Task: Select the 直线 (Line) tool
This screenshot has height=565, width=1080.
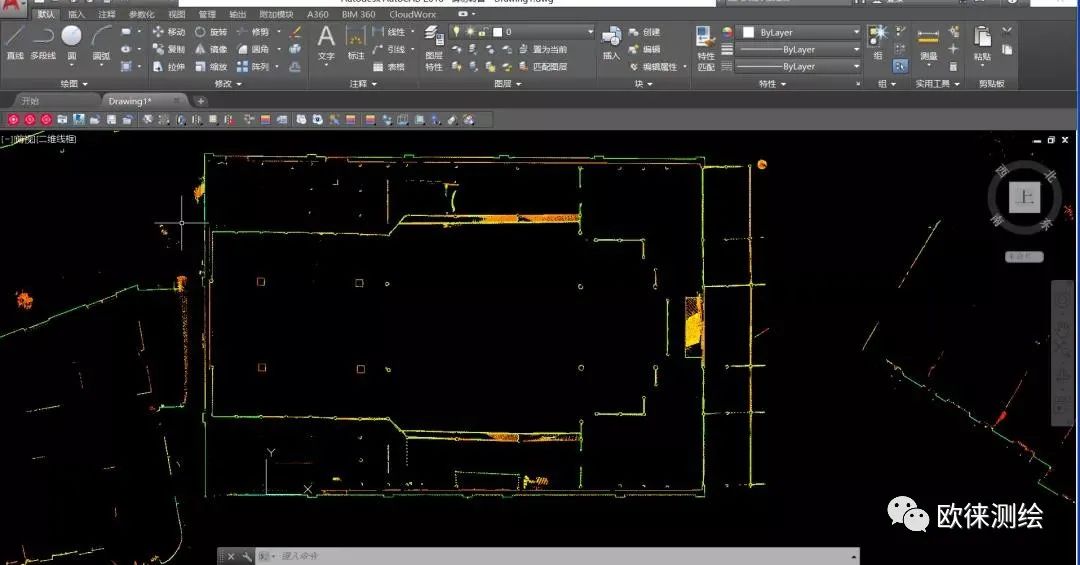Action: (x=14, y=43)
